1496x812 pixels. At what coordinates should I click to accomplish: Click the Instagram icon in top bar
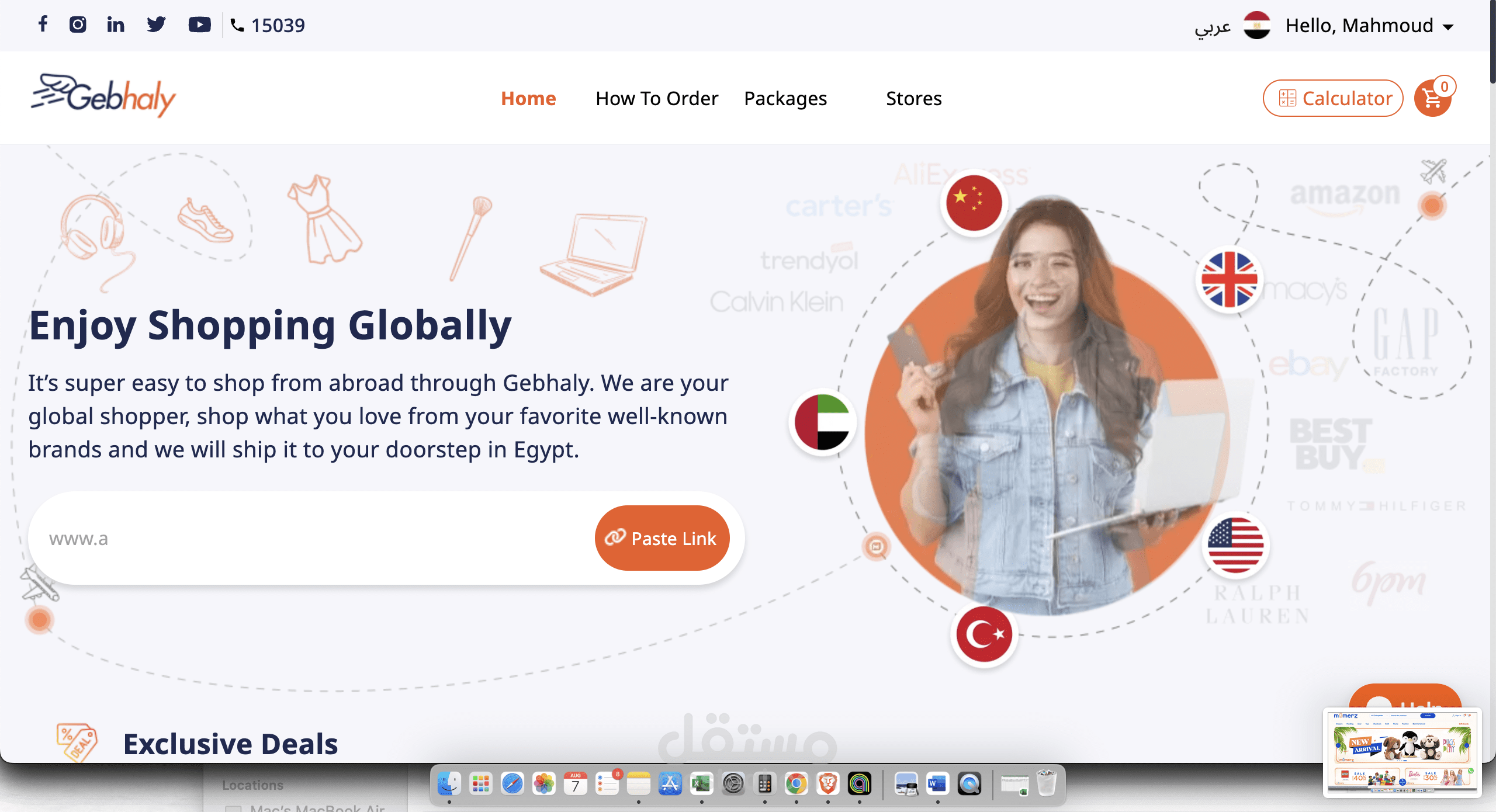78,25
